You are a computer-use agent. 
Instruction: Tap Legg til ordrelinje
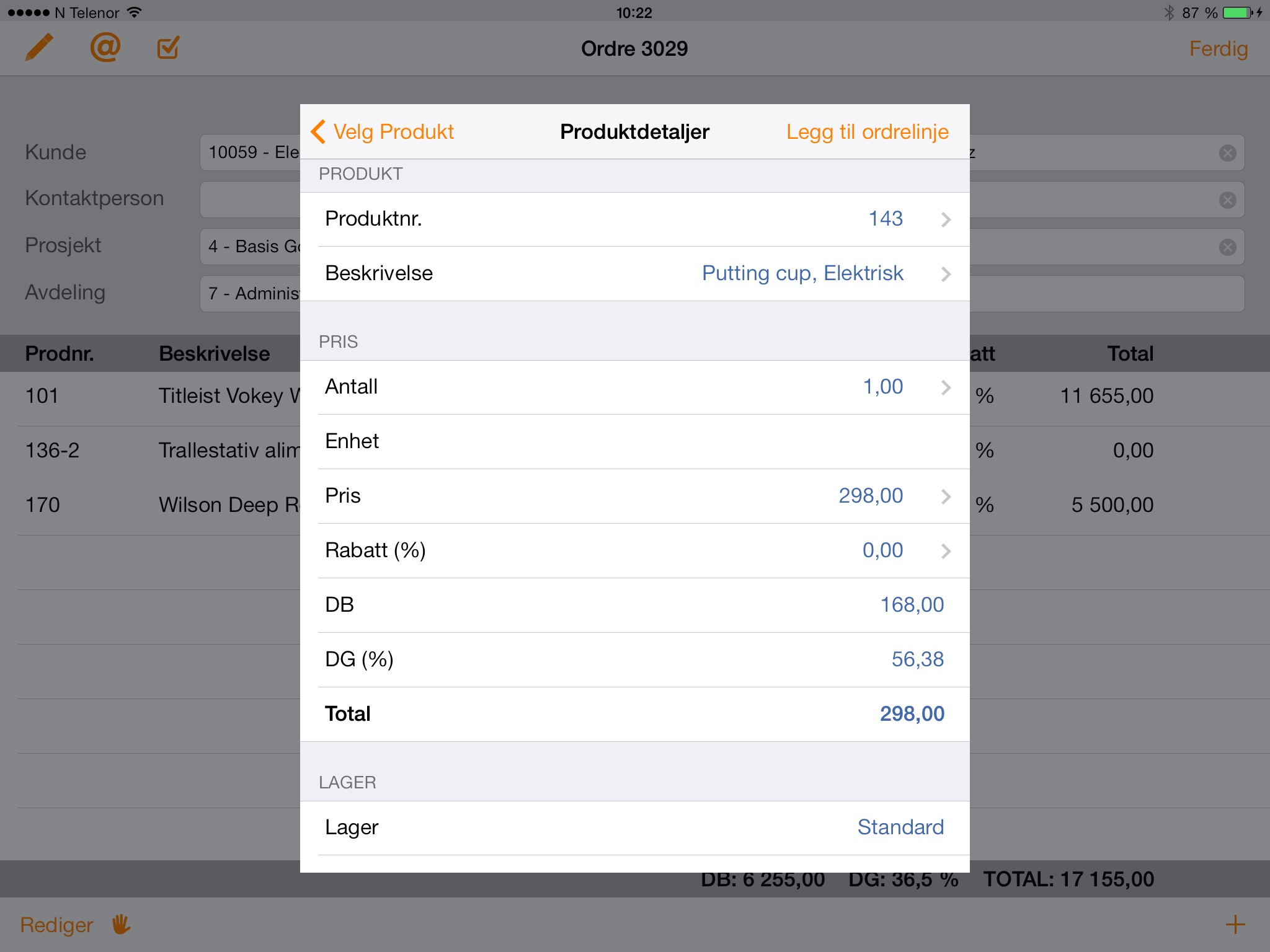pyautogui.click(x=867, y=131)
